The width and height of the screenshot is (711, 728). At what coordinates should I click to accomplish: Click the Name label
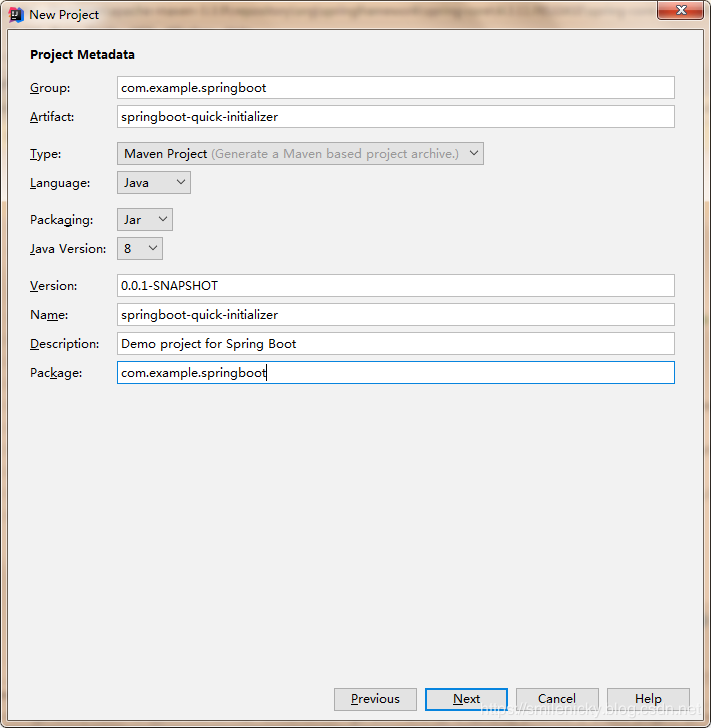49,315
